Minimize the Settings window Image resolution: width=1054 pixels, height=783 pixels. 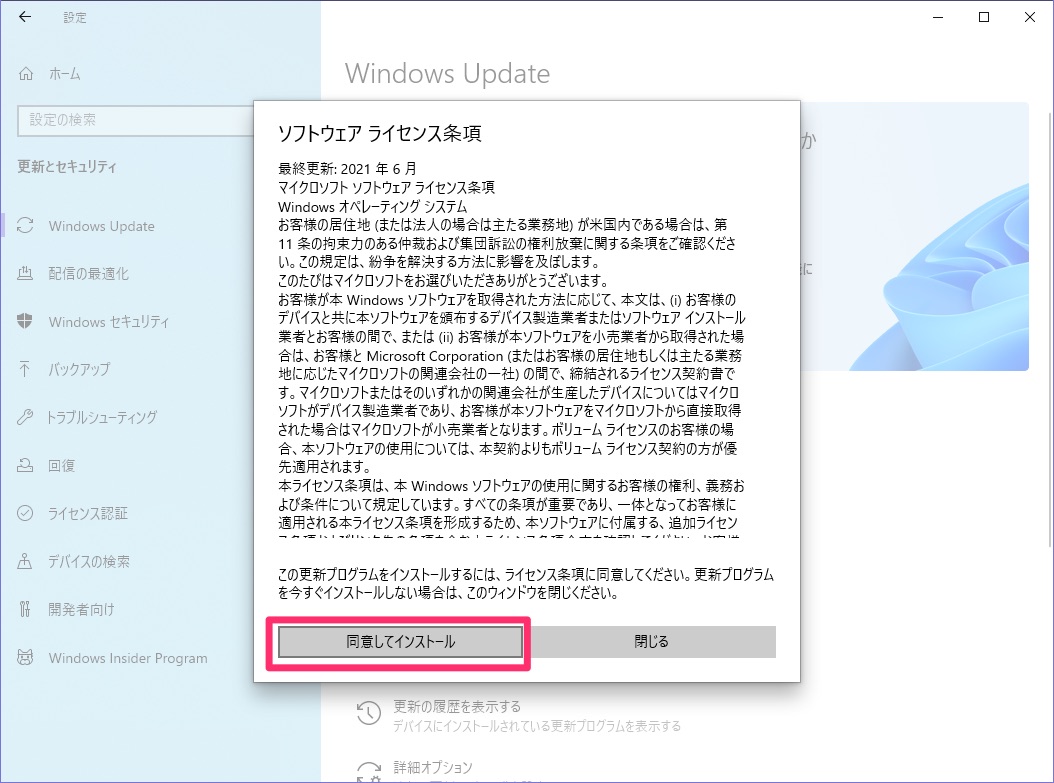coord(938,17)
